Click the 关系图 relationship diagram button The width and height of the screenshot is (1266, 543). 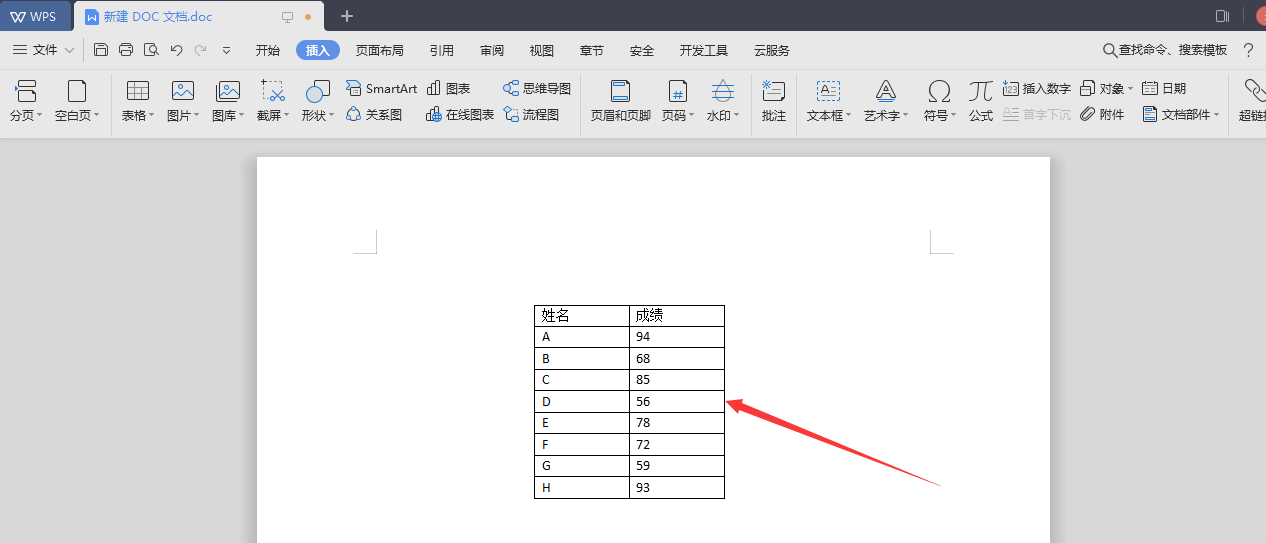(x=373, y=115)
